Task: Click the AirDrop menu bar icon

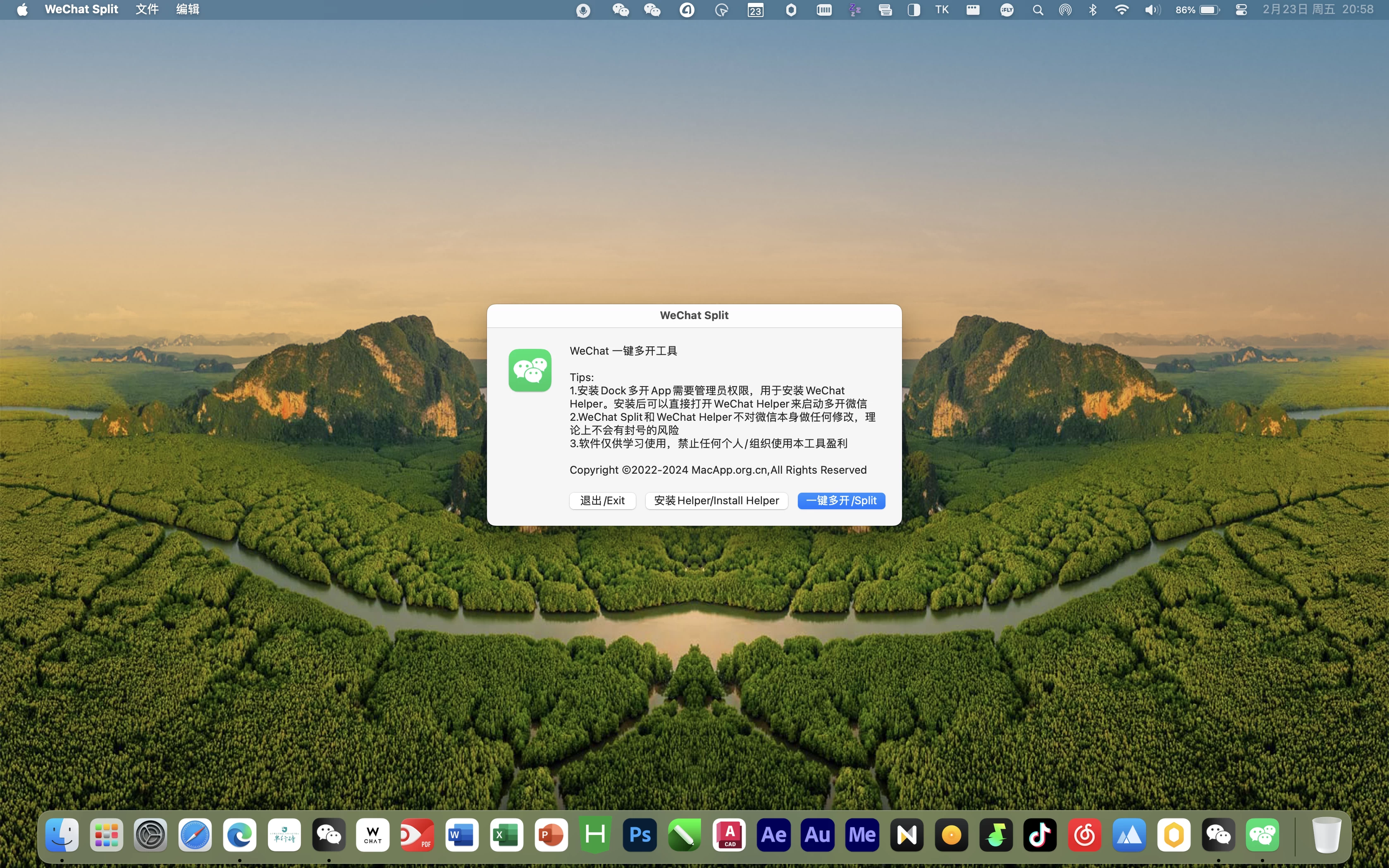Action: point(1065,10)
